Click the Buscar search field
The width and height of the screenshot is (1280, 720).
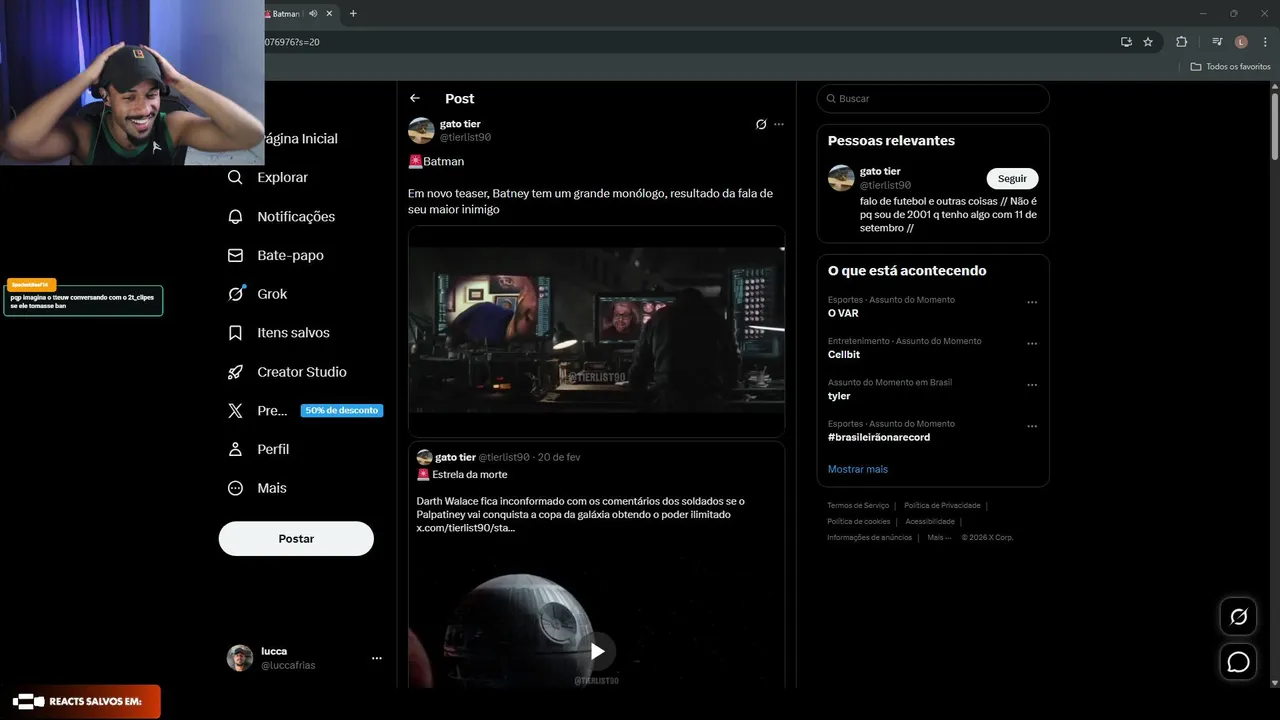(x=933, y=98)
